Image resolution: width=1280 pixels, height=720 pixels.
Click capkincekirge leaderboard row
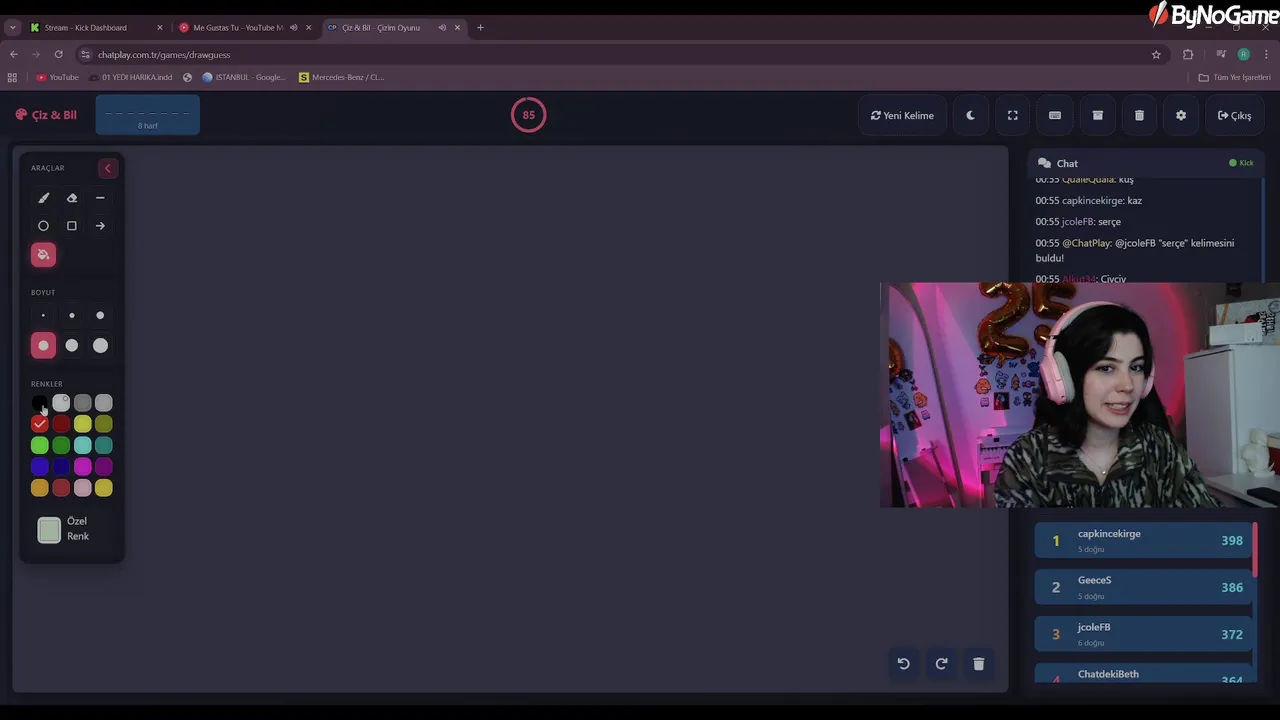[x=1144, y=540]
